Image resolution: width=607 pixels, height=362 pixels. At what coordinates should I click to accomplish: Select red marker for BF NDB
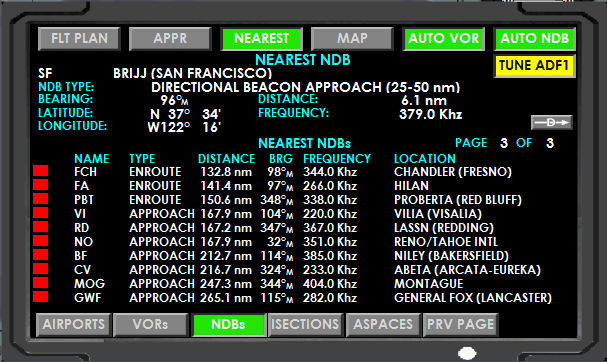pos(41,254)
